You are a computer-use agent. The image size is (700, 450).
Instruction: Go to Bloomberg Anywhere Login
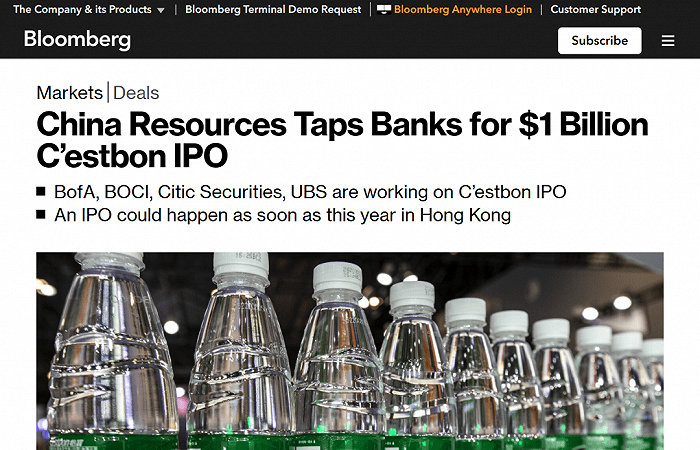463,9
